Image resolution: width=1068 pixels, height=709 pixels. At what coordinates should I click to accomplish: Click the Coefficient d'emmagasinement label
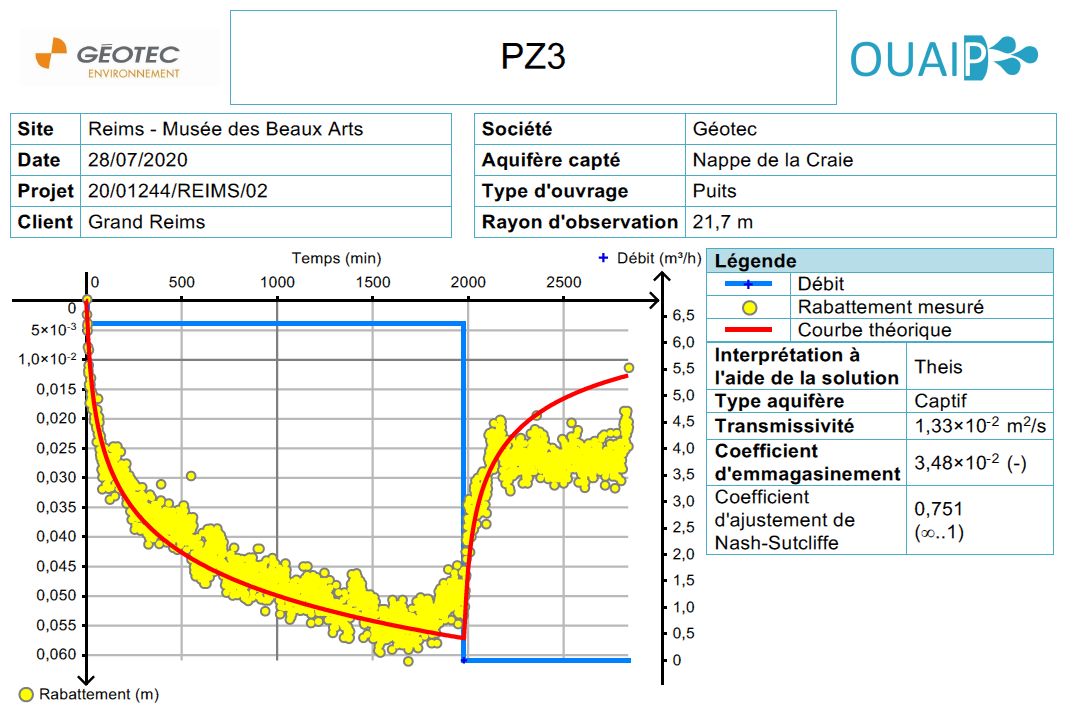click(x=807, y=462)
